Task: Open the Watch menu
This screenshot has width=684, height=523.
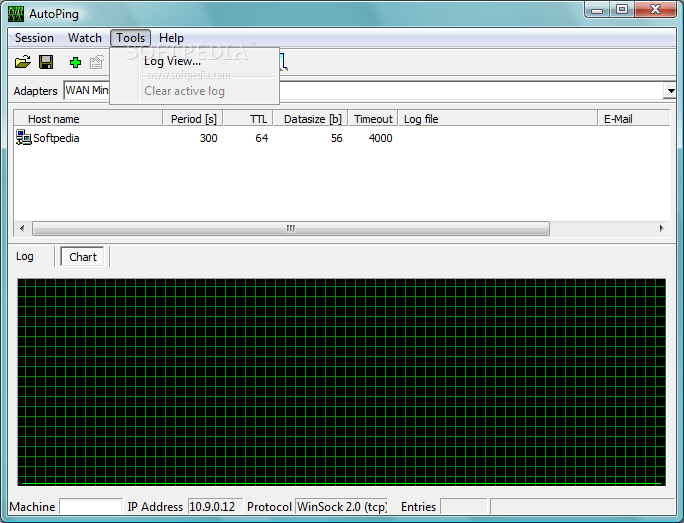Action: (85, 38)
